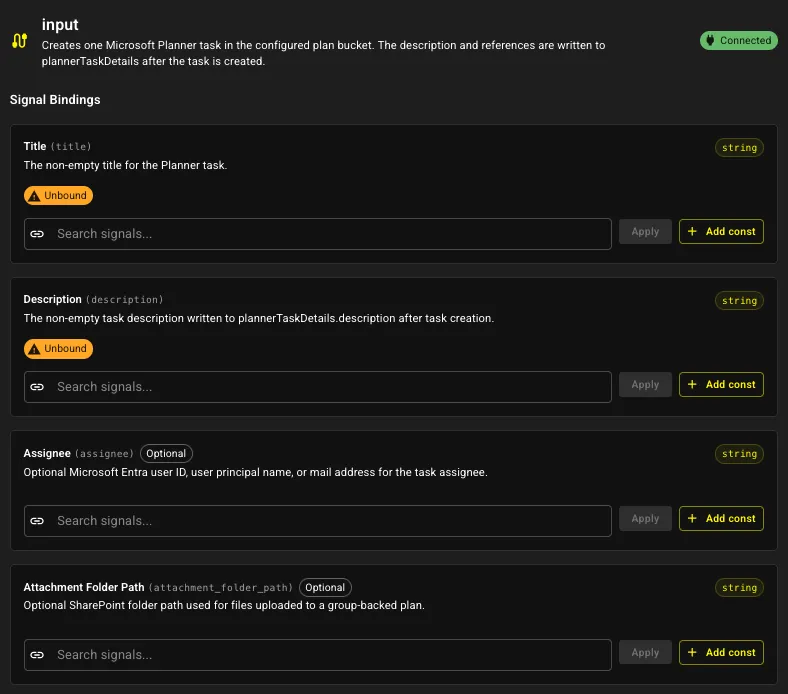The image size is (788, 694).
Task: Focus Attachment Folder Path signals search field
Action: coord(318,655)
